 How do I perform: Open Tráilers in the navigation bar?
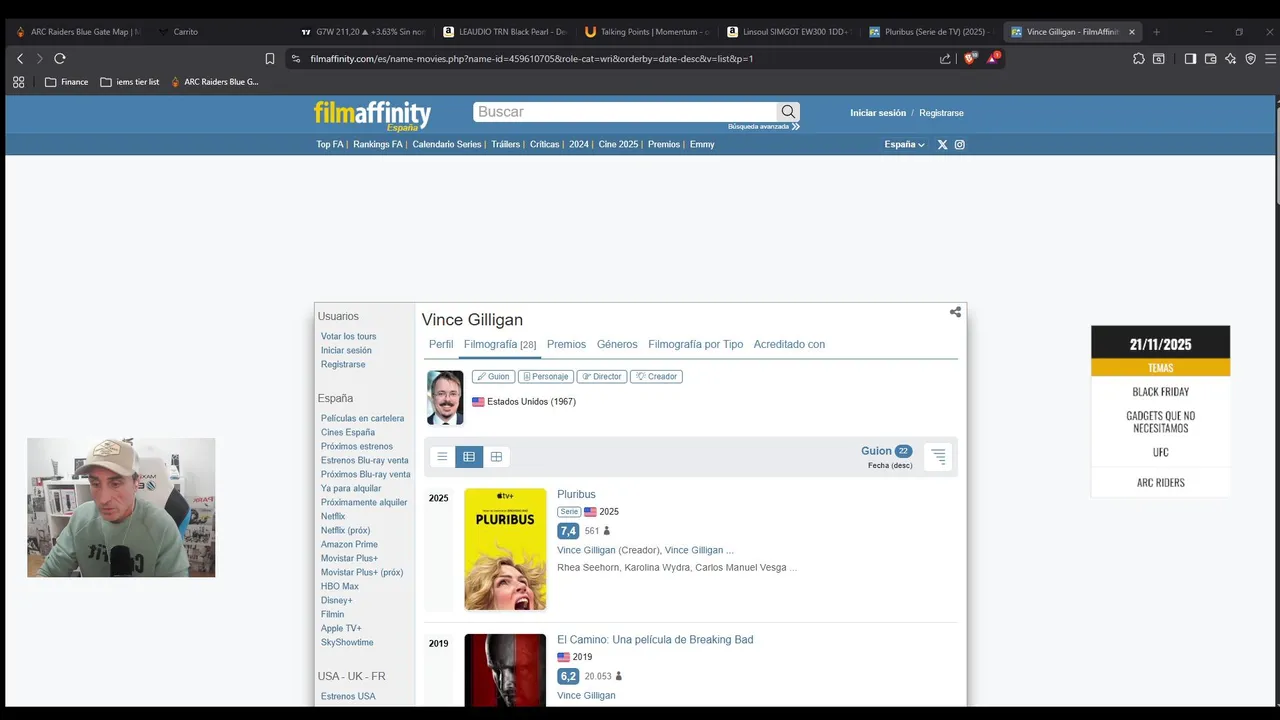pyautogui.click(x=506, y=145)
